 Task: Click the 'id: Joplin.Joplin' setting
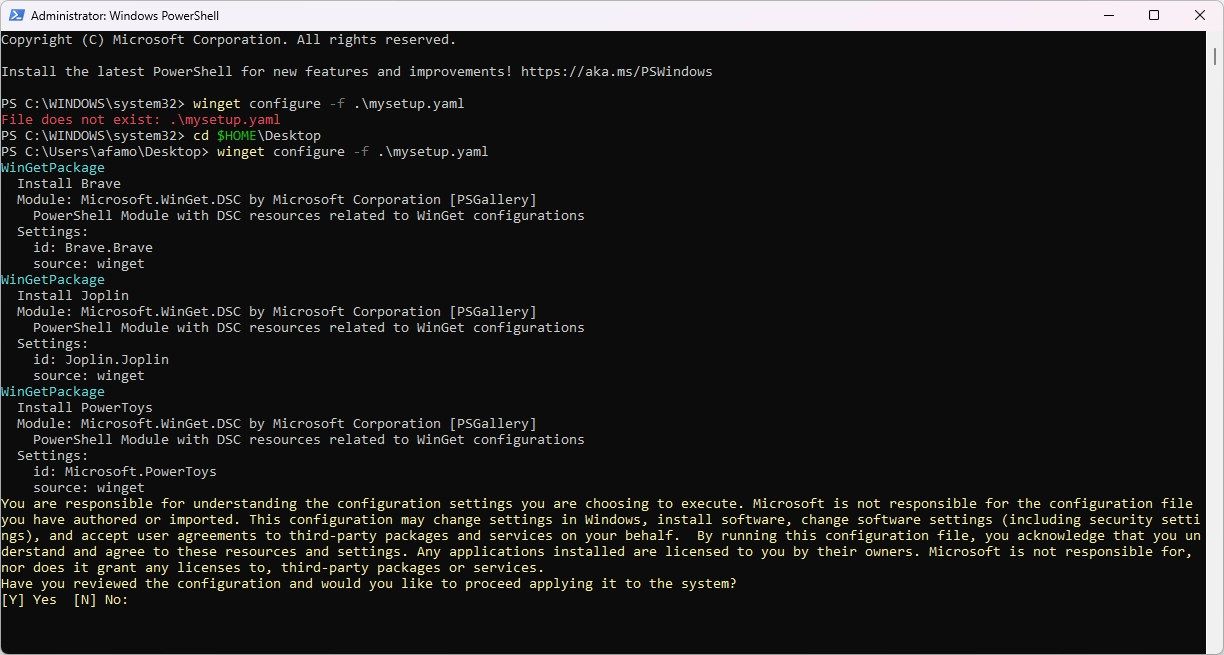[x=101, y=360]
